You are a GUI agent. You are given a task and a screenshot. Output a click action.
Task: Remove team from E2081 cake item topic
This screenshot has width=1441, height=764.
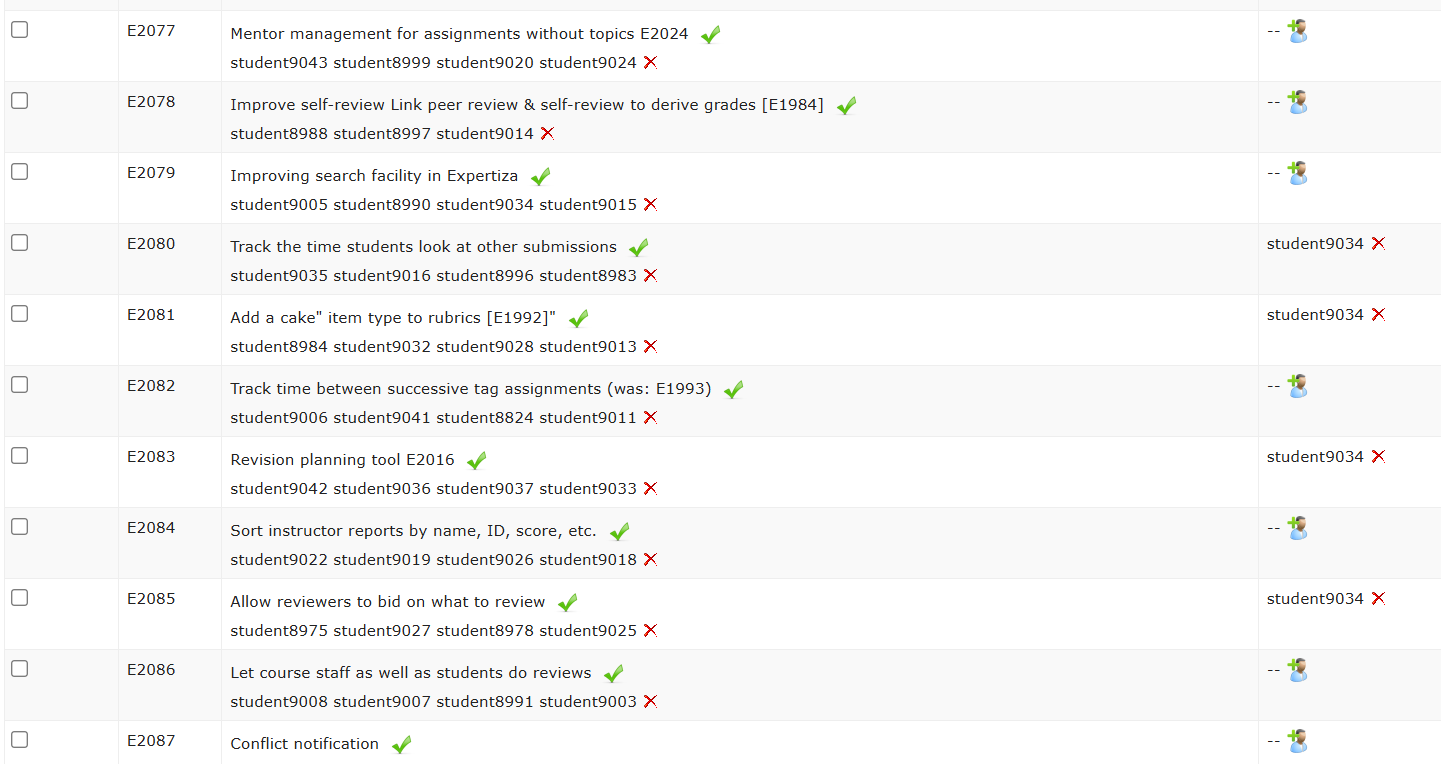[650, 346]
